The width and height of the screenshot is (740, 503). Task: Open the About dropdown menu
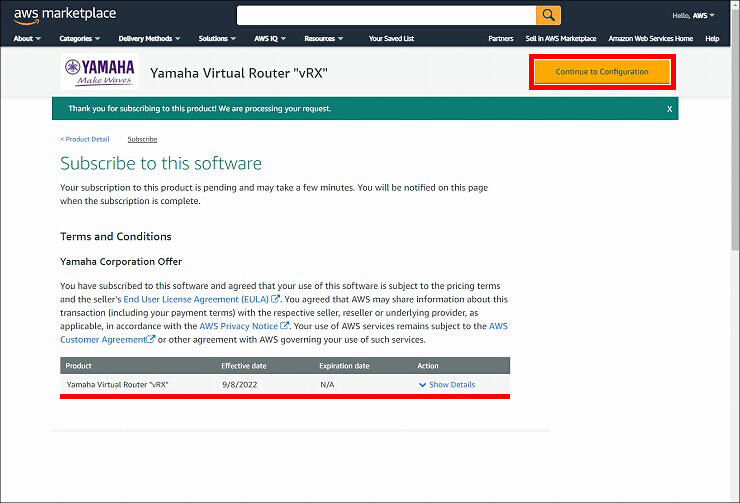pos(27,39)
